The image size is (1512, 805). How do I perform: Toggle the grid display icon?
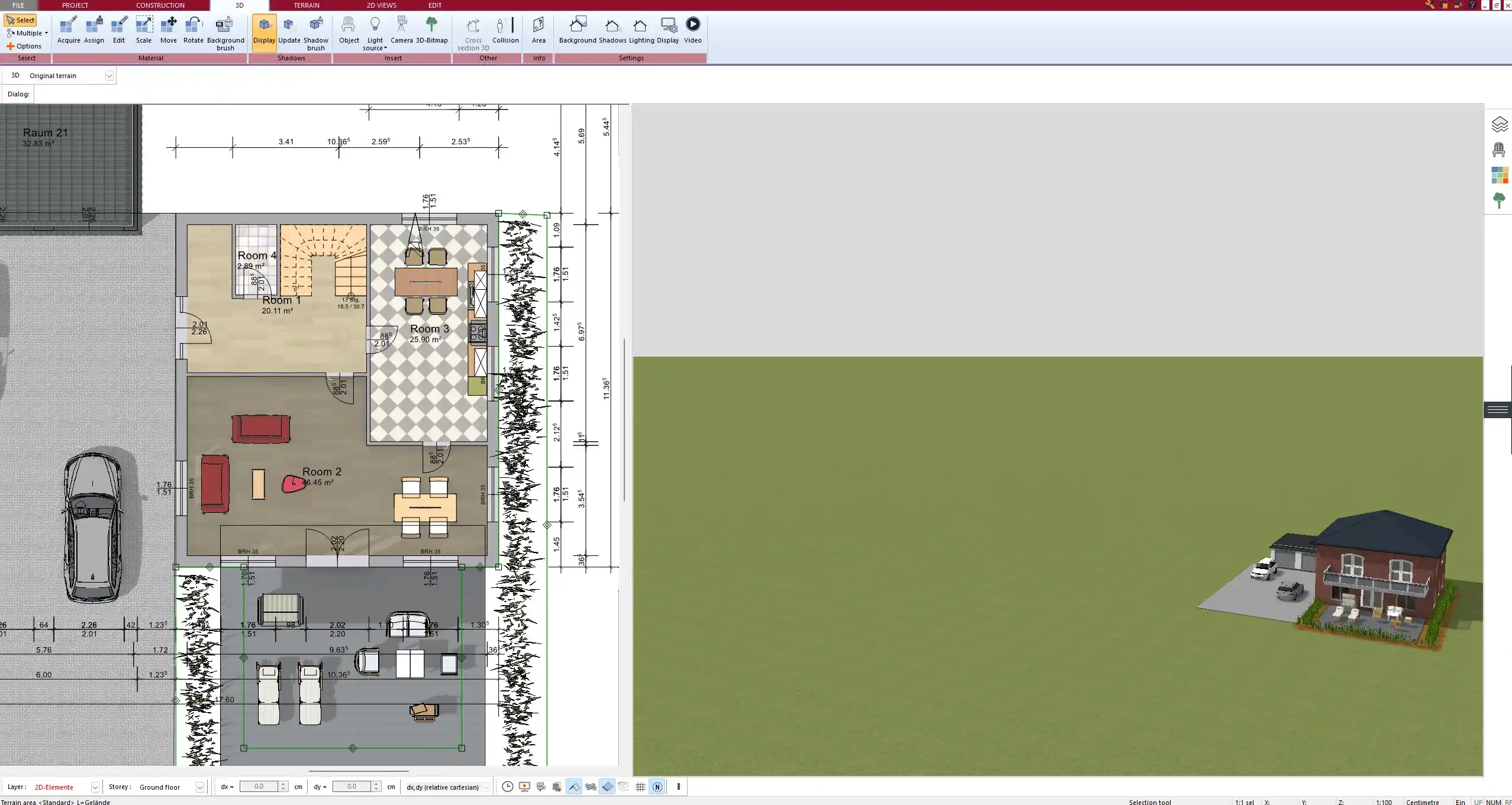[x=640, y=787]
